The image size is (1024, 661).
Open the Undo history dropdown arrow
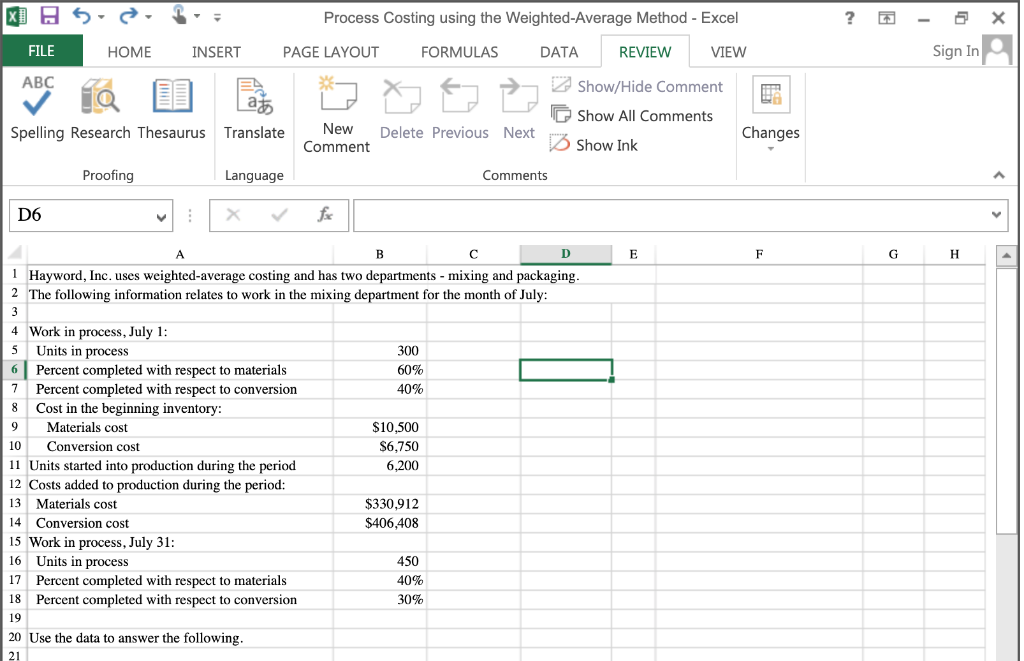[x=101, y=17]
